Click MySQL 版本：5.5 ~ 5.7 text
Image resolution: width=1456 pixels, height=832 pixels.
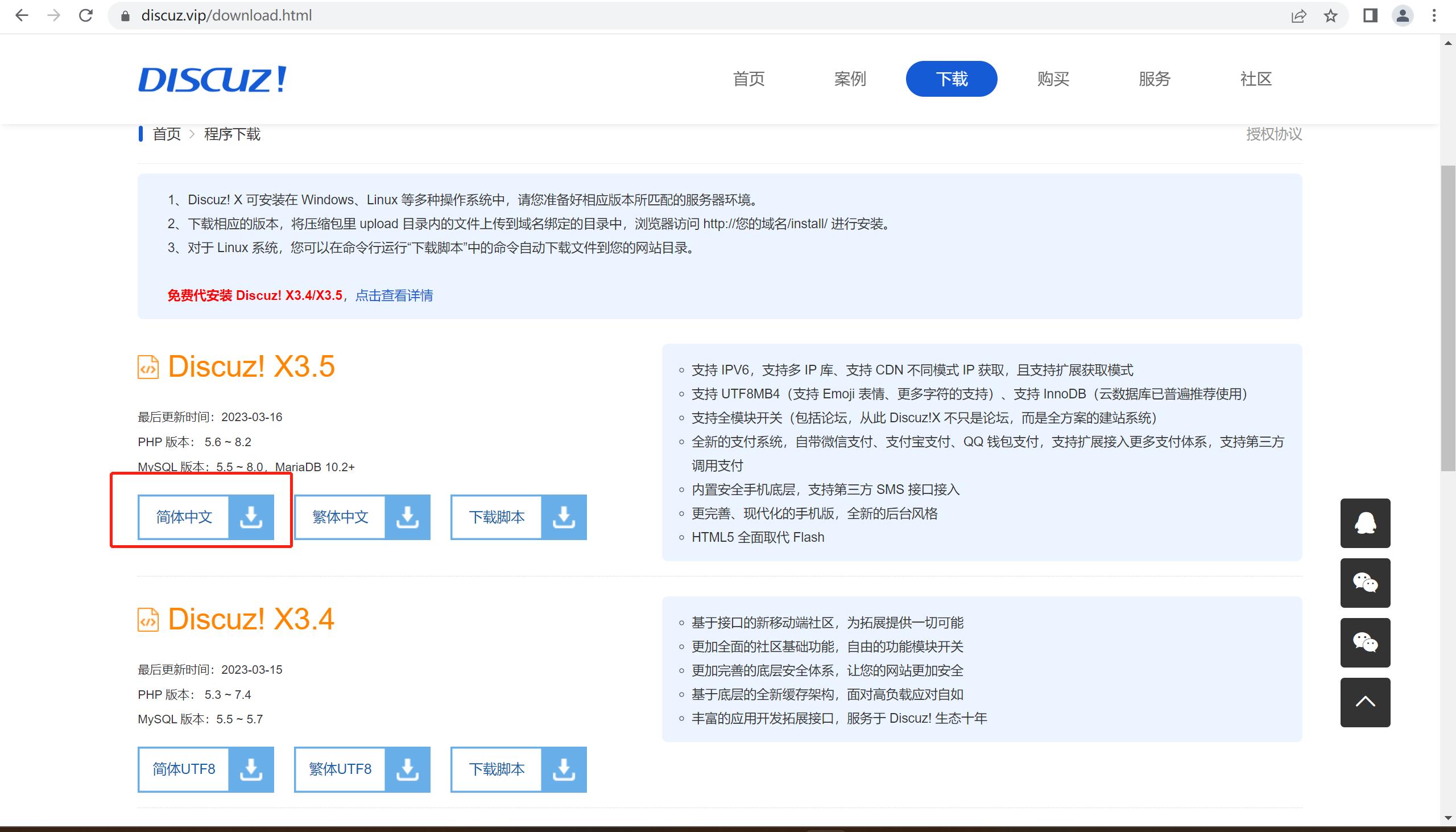[x=200, y=719]
